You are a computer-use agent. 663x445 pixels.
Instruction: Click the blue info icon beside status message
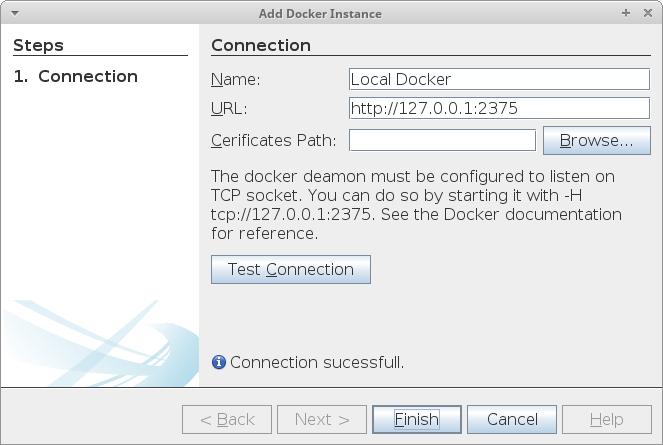click(x=219, y=363)
